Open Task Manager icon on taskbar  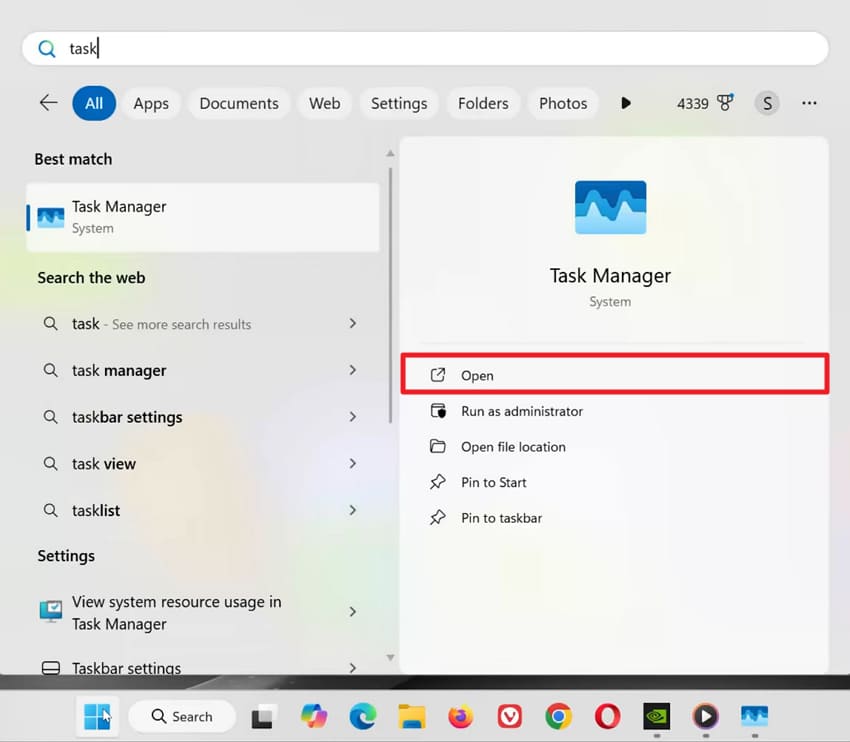click(755, 716)
